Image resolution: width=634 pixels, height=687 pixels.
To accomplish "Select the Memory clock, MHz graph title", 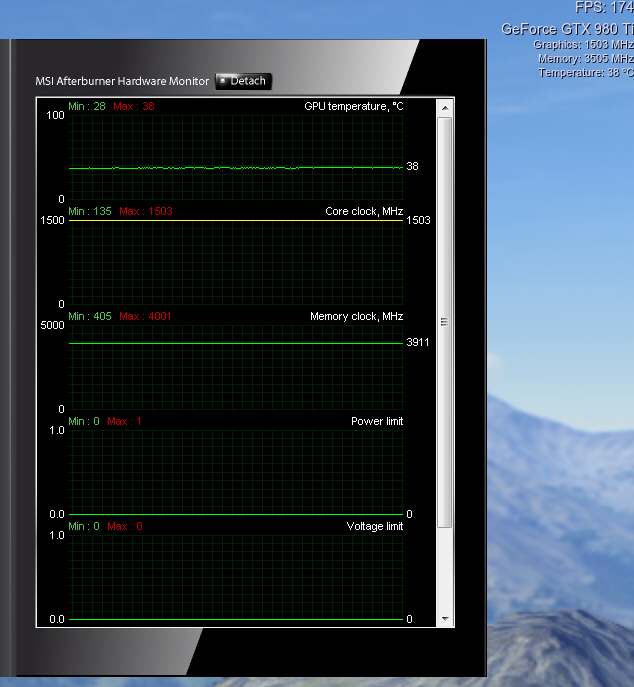I will click(x=357, y=316).
